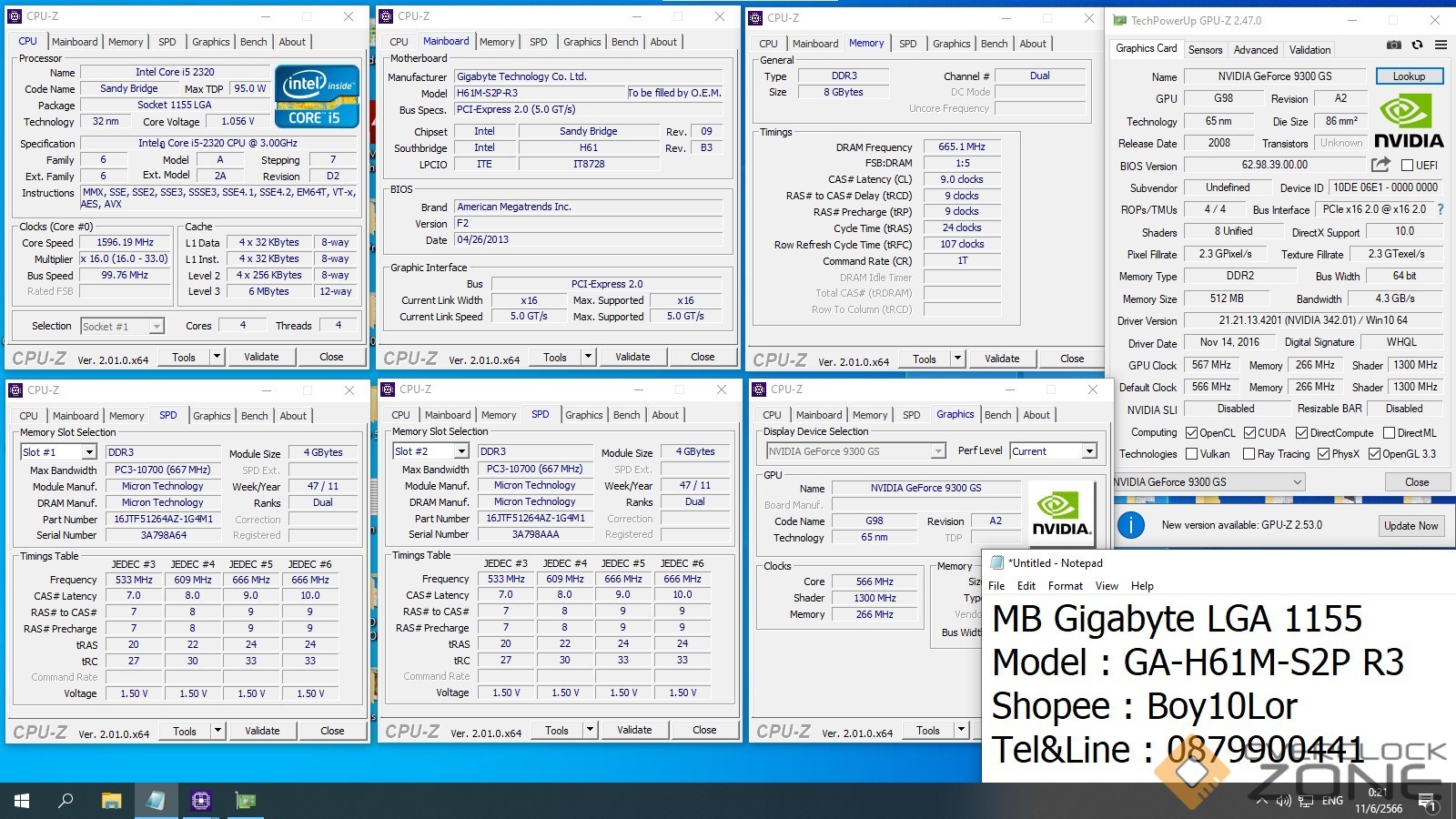This screenshot has height=819, width=1456.
Task: Switch to the Sensors tab in GPU-Z
Action: (1205, 50)
